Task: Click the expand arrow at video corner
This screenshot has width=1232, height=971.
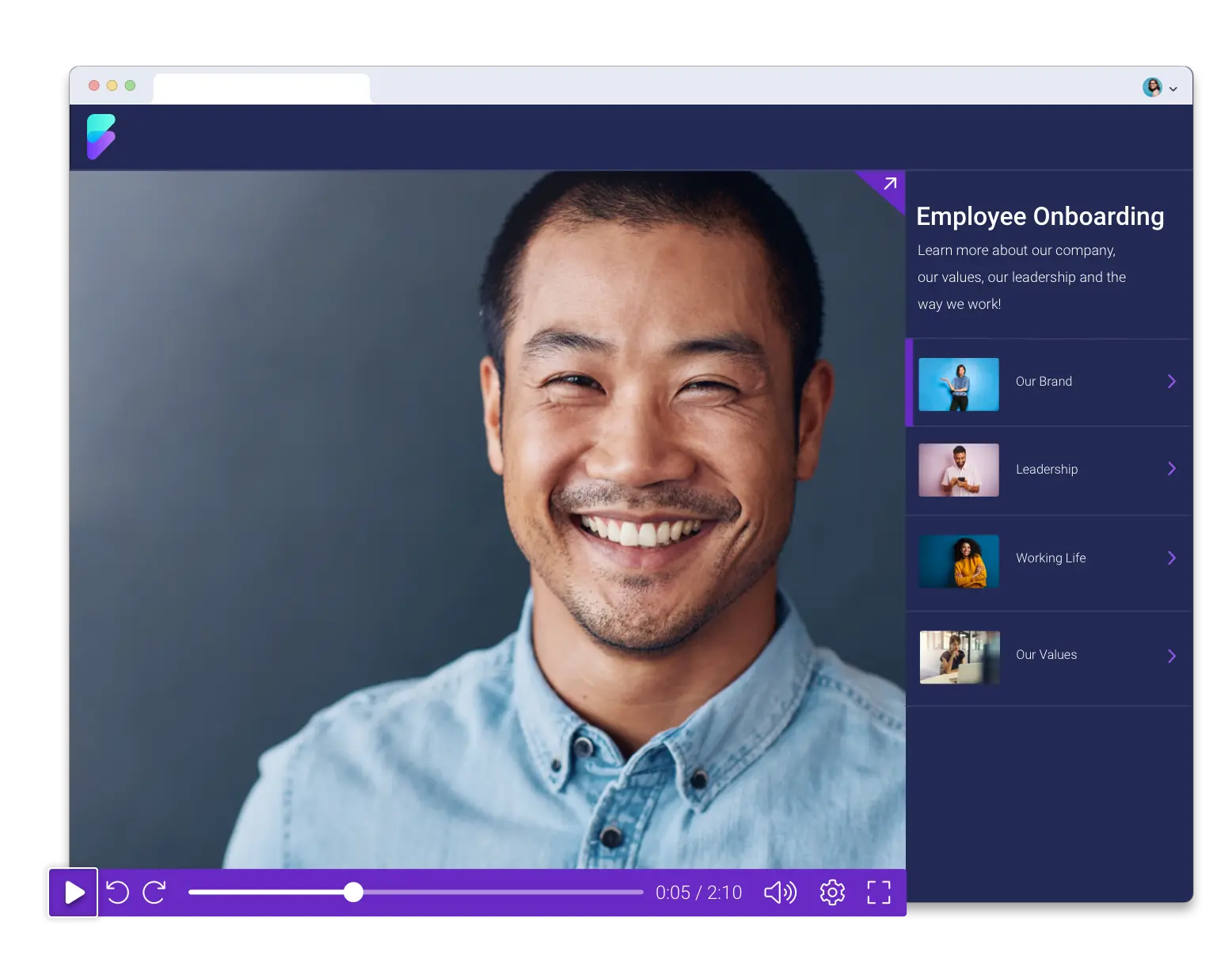Action: click(890, 184)
